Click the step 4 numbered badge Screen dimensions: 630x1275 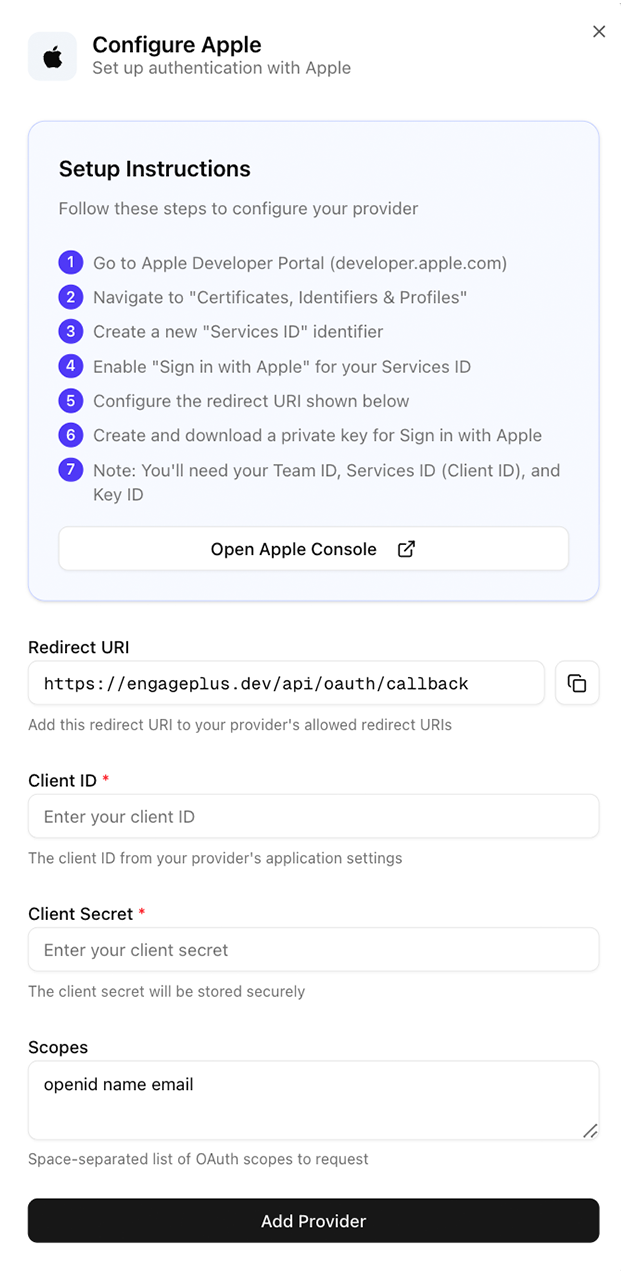[x=70, y=366]
